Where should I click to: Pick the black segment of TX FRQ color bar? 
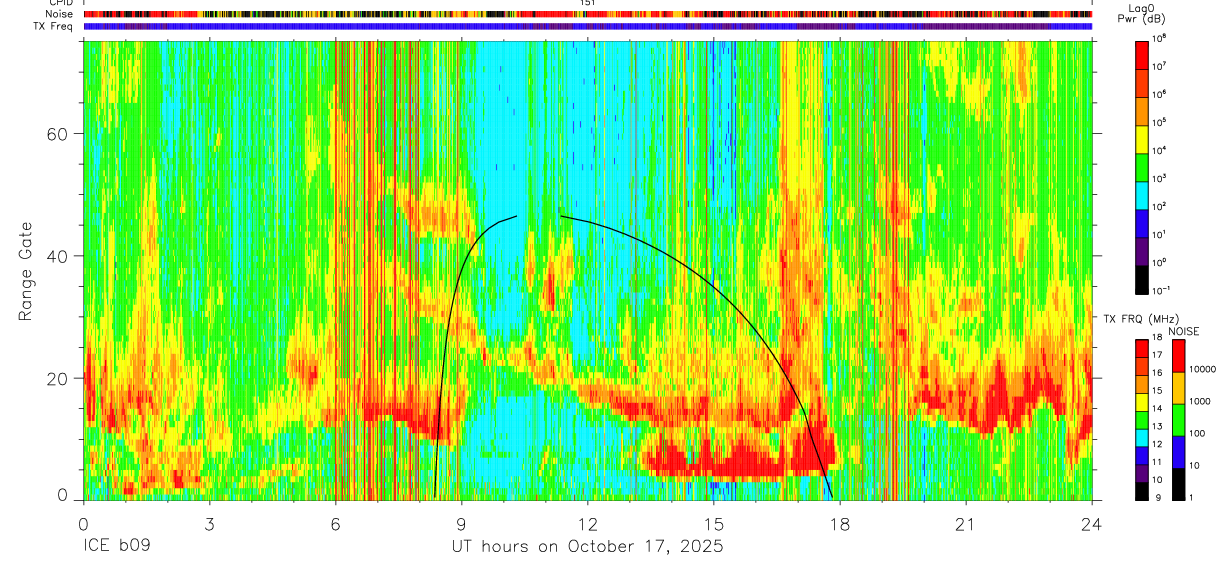1142,490
